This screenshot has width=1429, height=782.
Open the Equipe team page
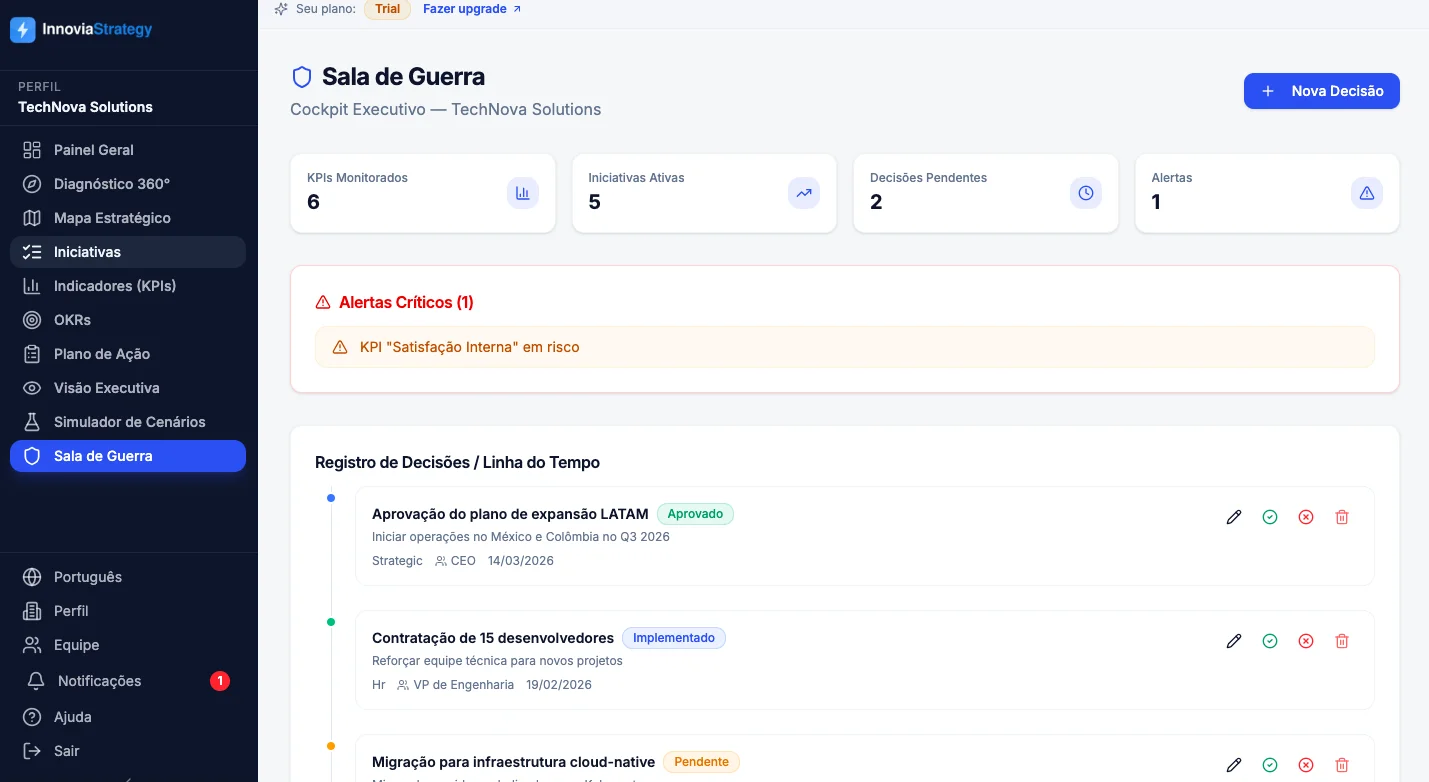click(128, 645)
